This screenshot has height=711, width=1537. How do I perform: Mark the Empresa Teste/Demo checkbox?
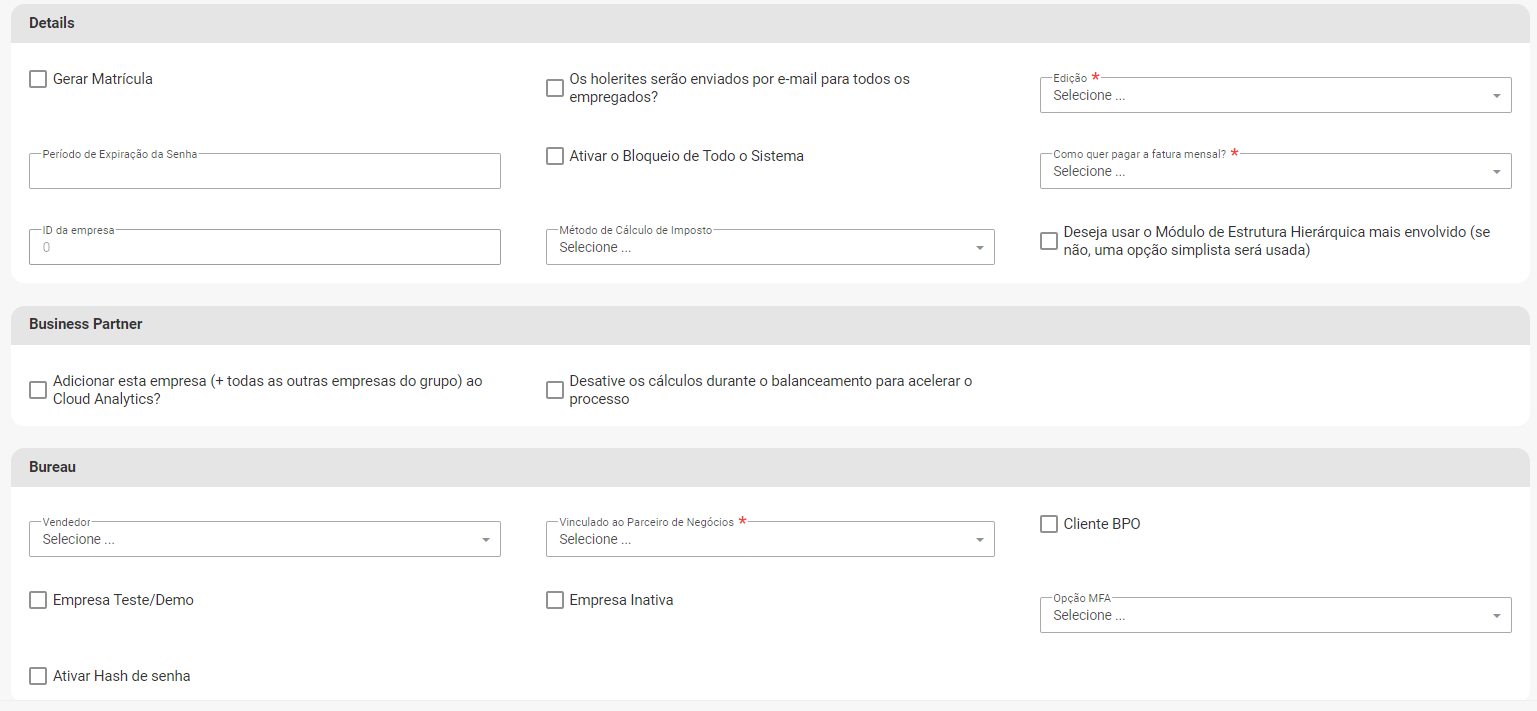[38, 600]
